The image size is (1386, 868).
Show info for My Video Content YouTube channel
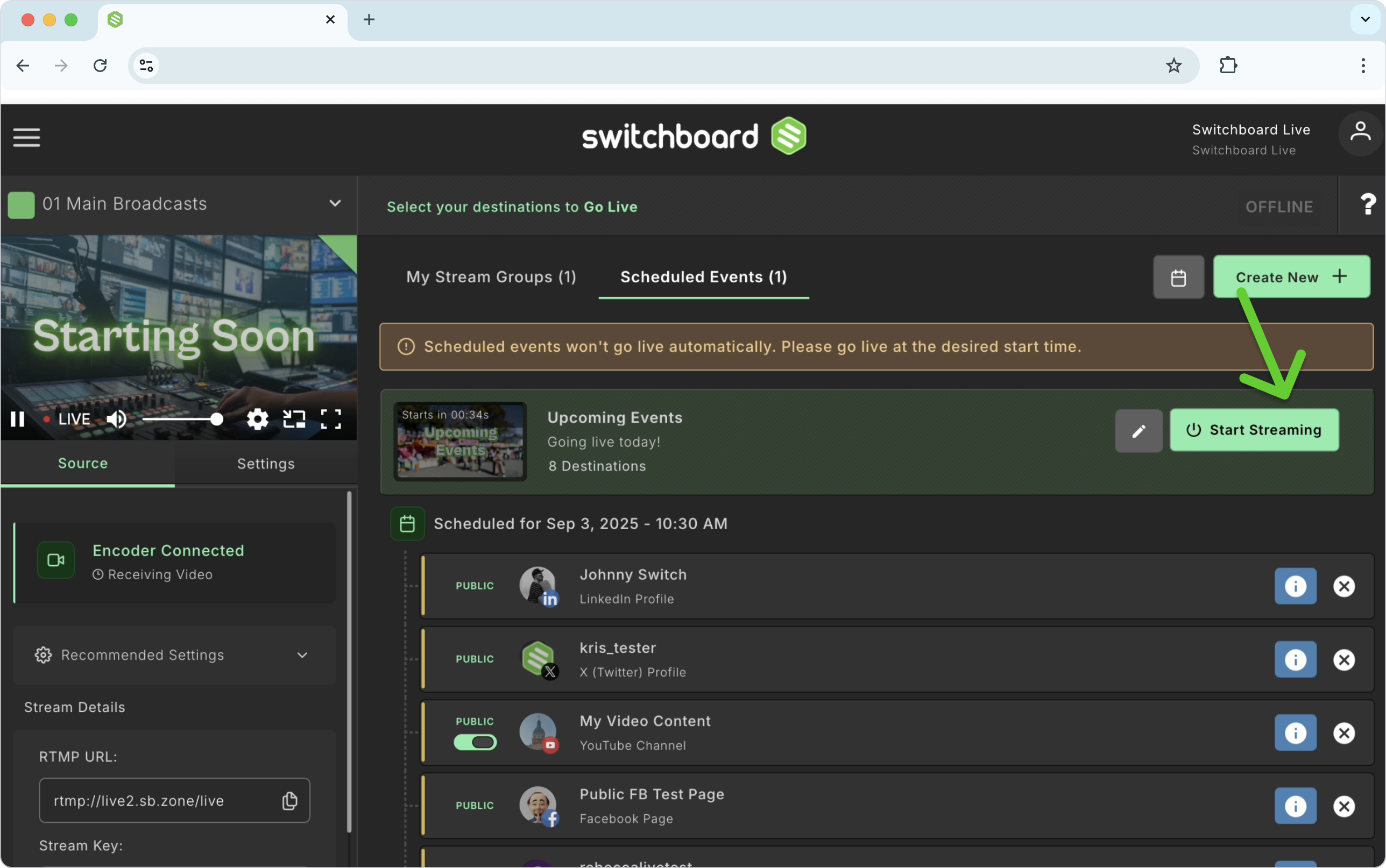point(1295,733)
